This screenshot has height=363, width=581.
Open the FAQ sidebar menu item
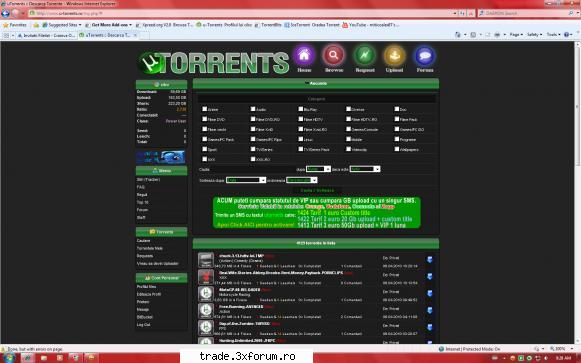tap(141, 187)
